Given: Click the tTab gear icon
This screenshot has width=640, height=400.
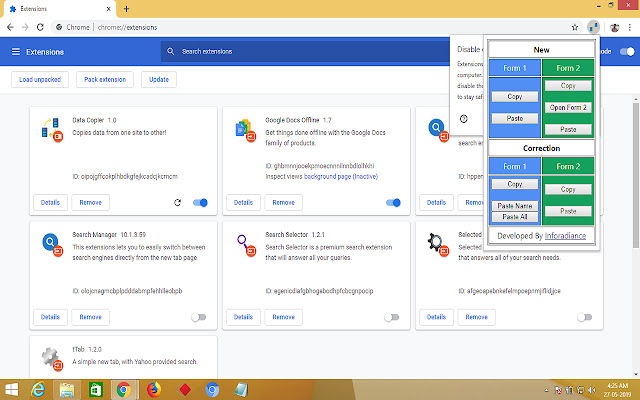Looking at the screenshot, I should 52,359.
